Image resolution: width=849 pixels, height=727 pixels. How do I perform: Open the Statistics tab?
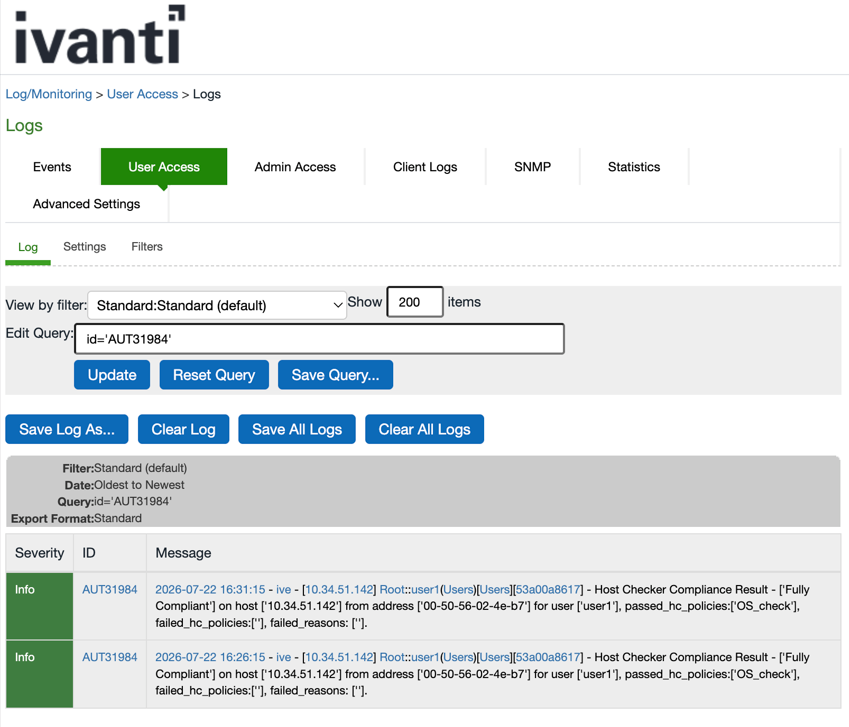[634, 167]
